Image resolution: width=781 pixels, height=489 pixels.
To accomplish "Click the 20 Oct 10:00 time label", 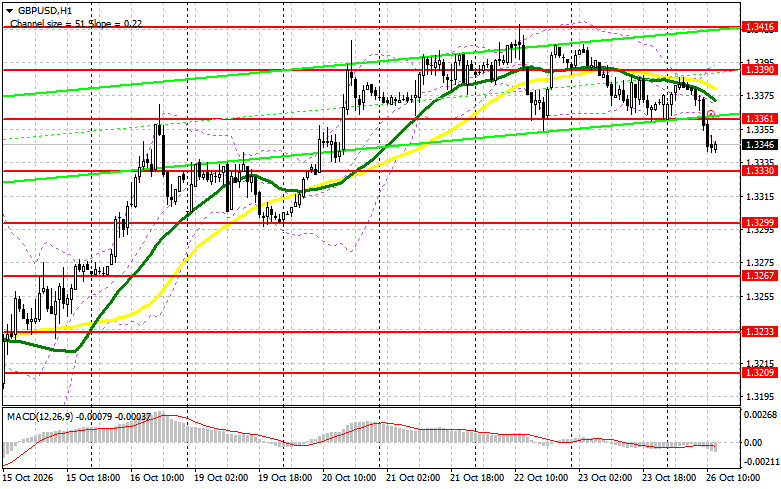I will (349, 478).
